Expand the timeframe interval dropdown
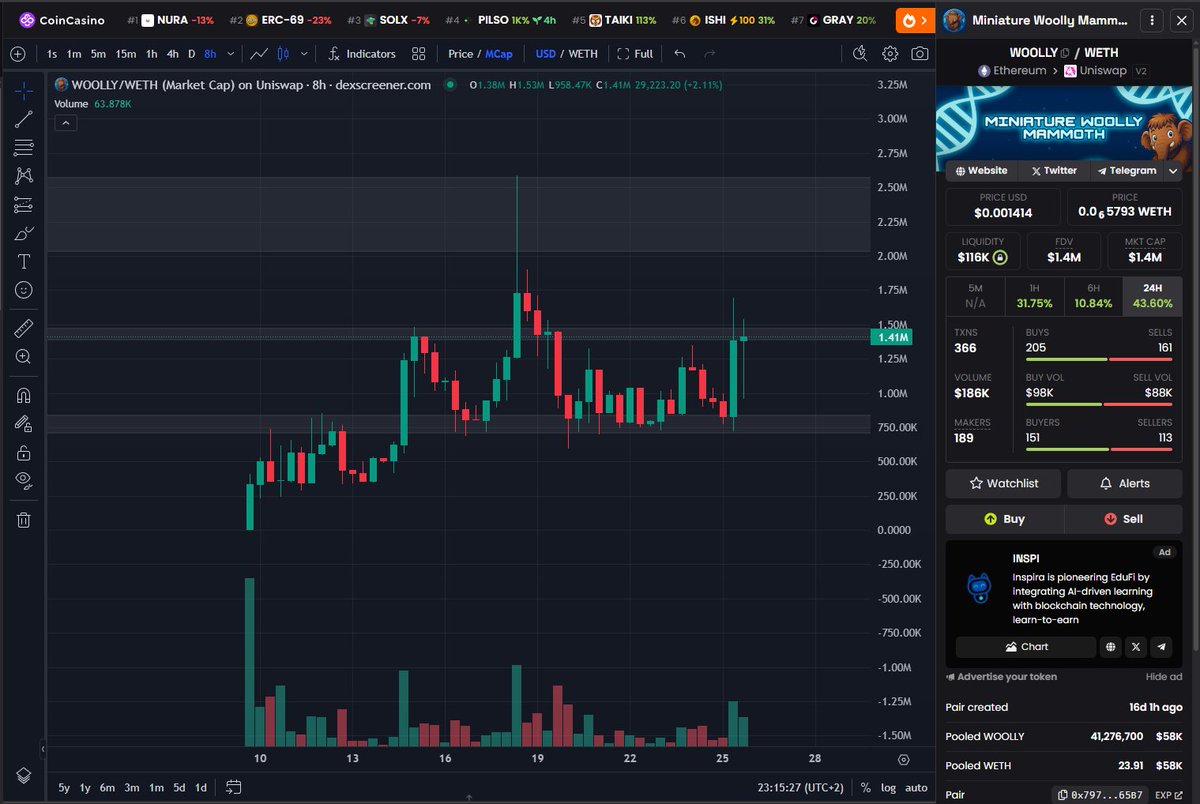Viewport: 1200px width, 804px height. (231, 54)
